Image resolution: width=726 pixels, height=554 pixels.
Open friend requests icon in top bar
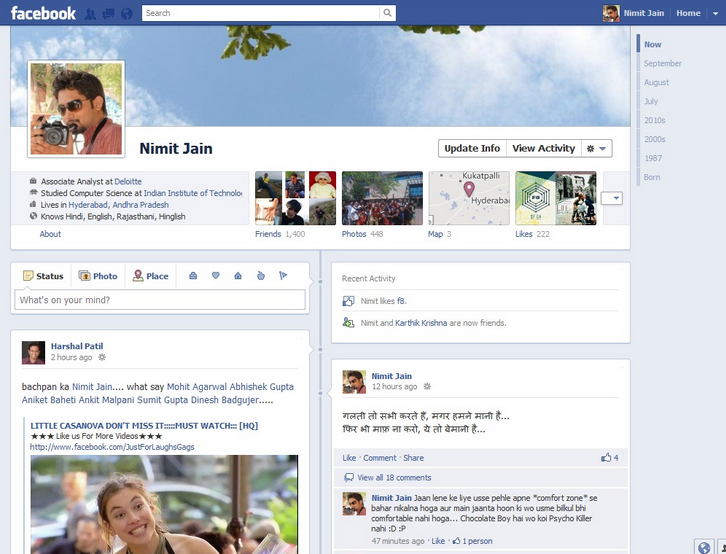click(x=92, y=14)
